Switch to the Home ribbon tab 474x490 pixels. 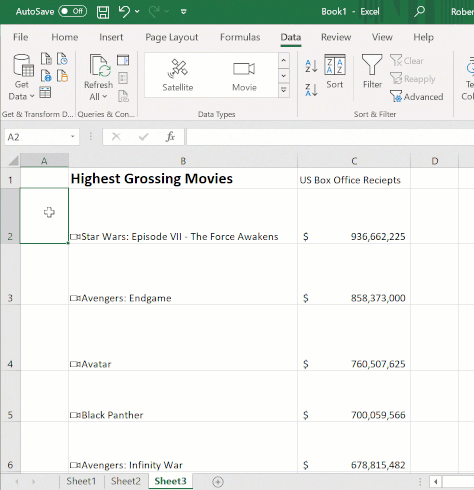coord(65,37)
